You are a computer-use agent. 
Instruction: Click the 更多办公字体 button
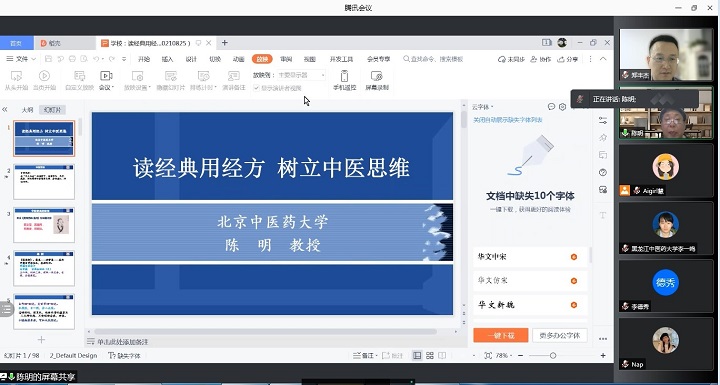click(560, 335)
